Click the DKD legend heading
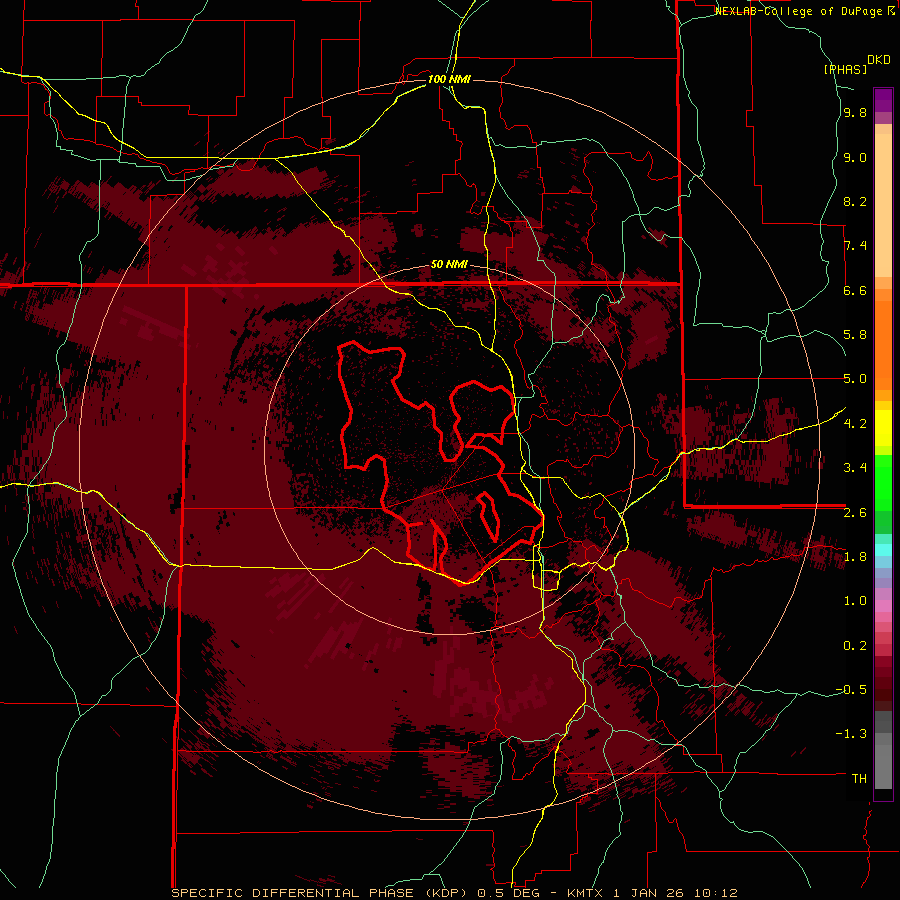This screenshot has height=900, width=900. (x=879, y=60)
